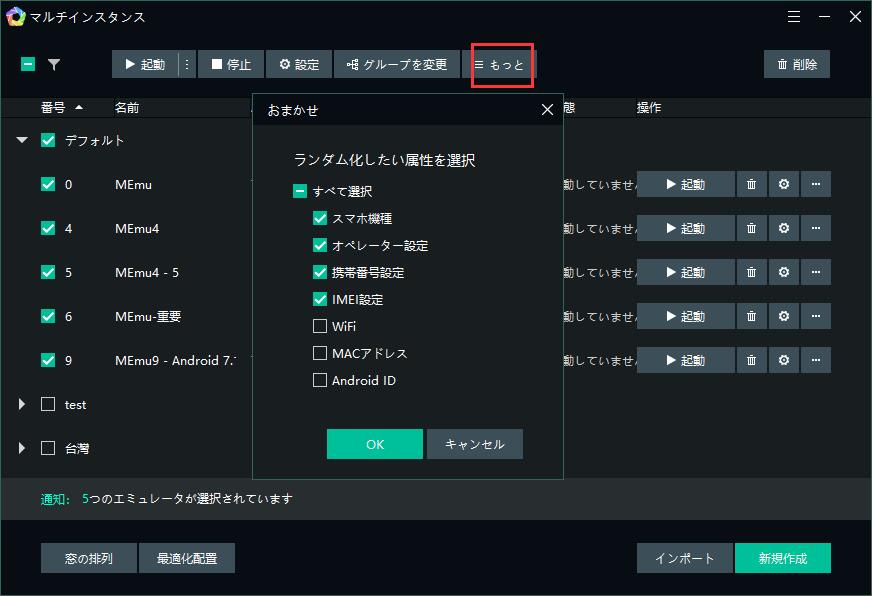Open gear settings icon for MEmu9 instance
872x596 pixels.
coord(783,360)
